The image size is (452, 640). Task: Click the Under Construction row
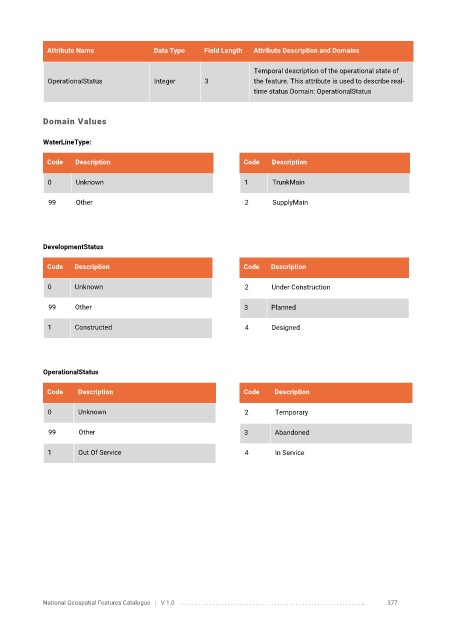point(324,287)
